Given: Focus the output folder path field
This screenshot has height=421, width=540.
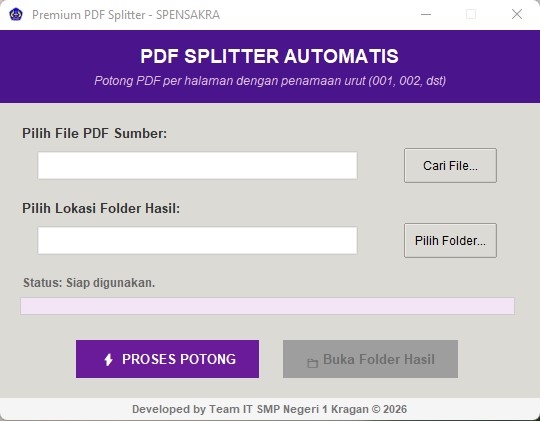Looking at the screenshot, I should 197,240.
